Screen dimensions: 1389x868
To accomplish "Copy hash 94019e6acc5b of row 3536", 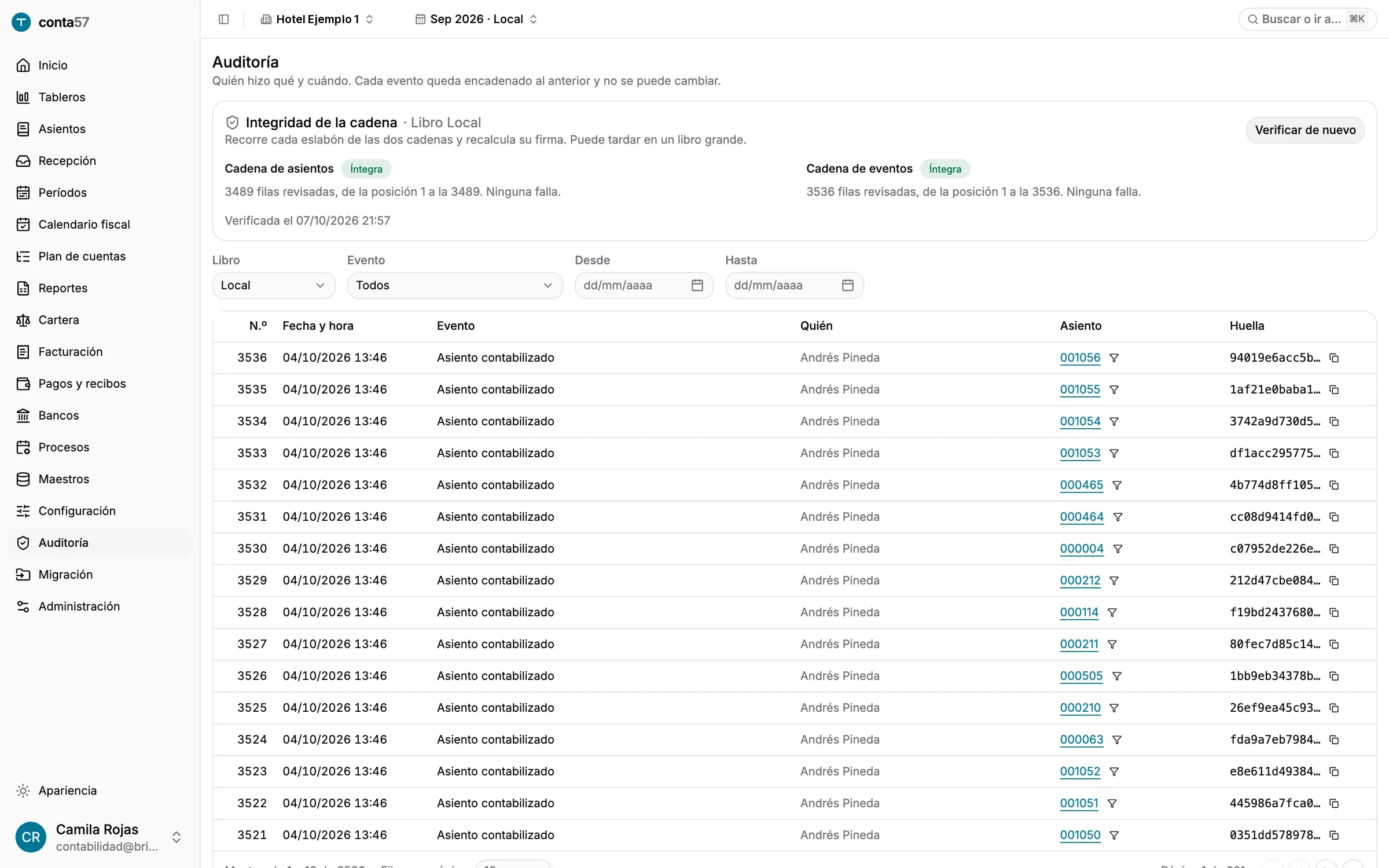I will pos(1334,358).
